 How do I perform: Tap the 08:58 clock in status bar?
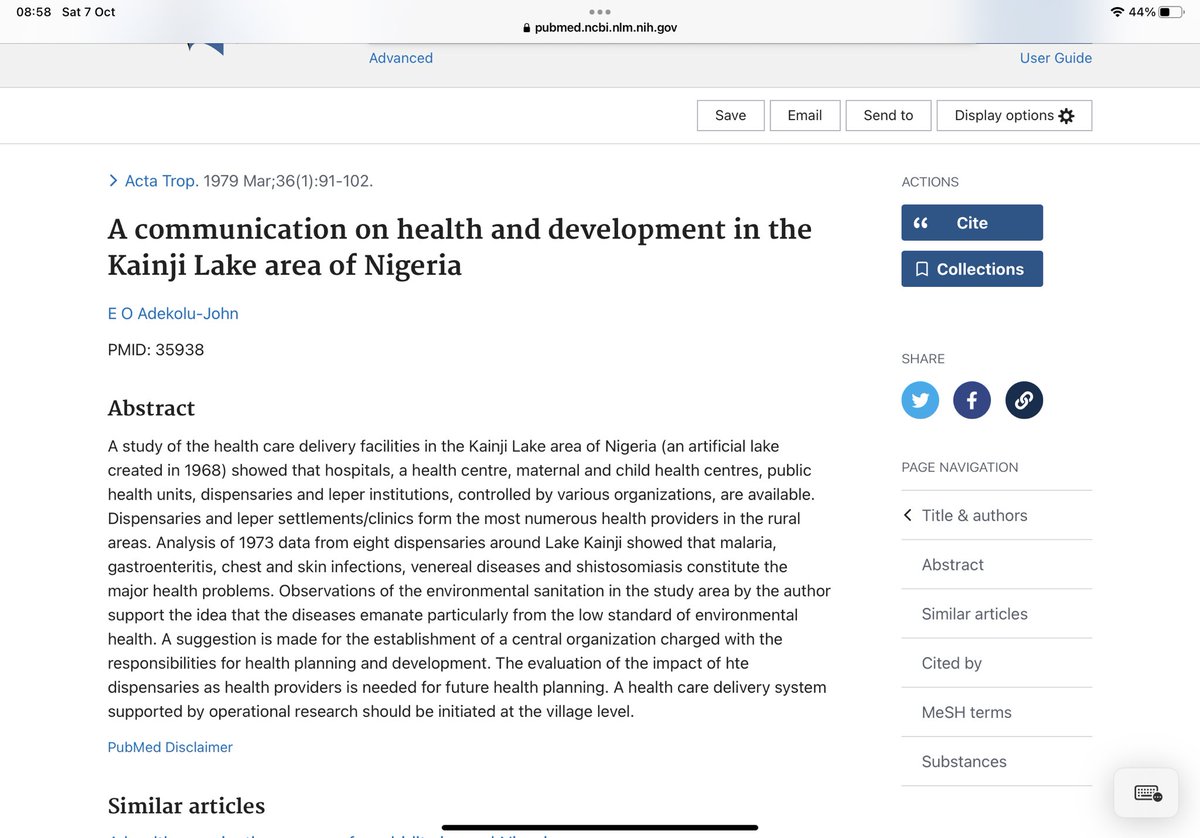[x=33, y=12]
